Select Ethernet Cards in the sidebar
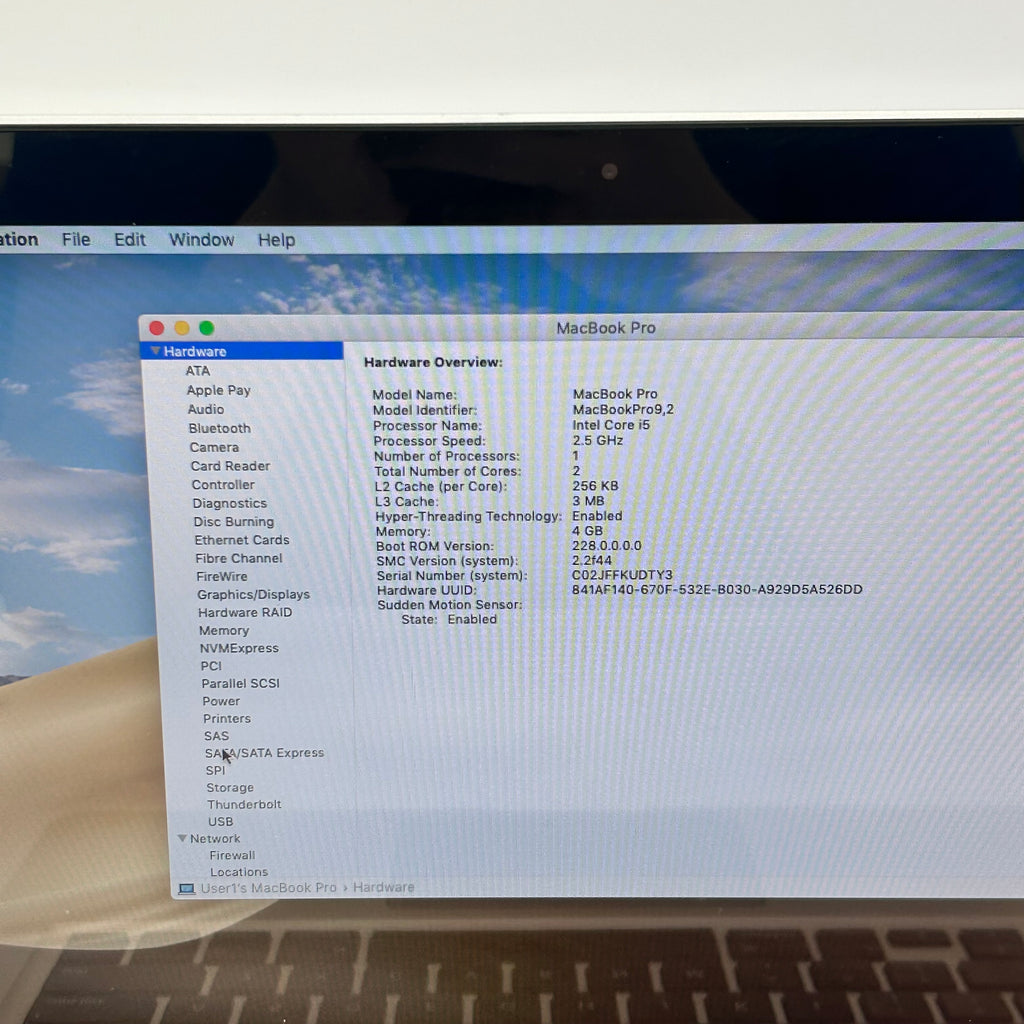Viewport: 1024px width, 1024px height. click(x=242, y=540)
